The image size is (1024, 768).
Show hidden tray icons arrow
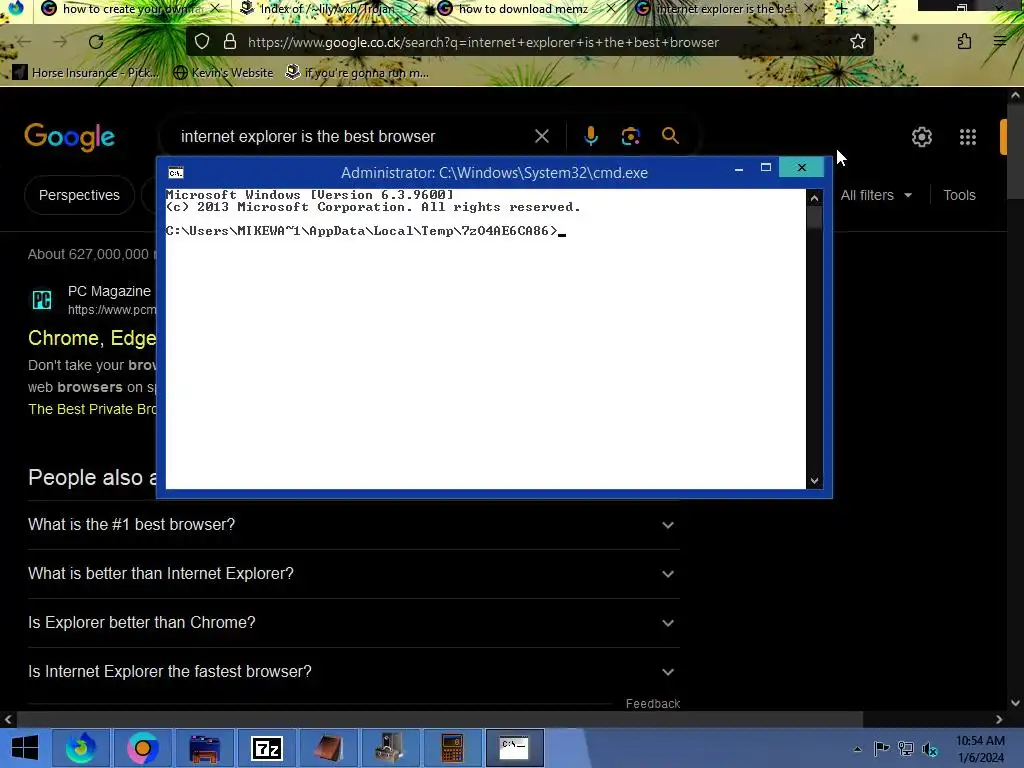(x=857, y=748)
